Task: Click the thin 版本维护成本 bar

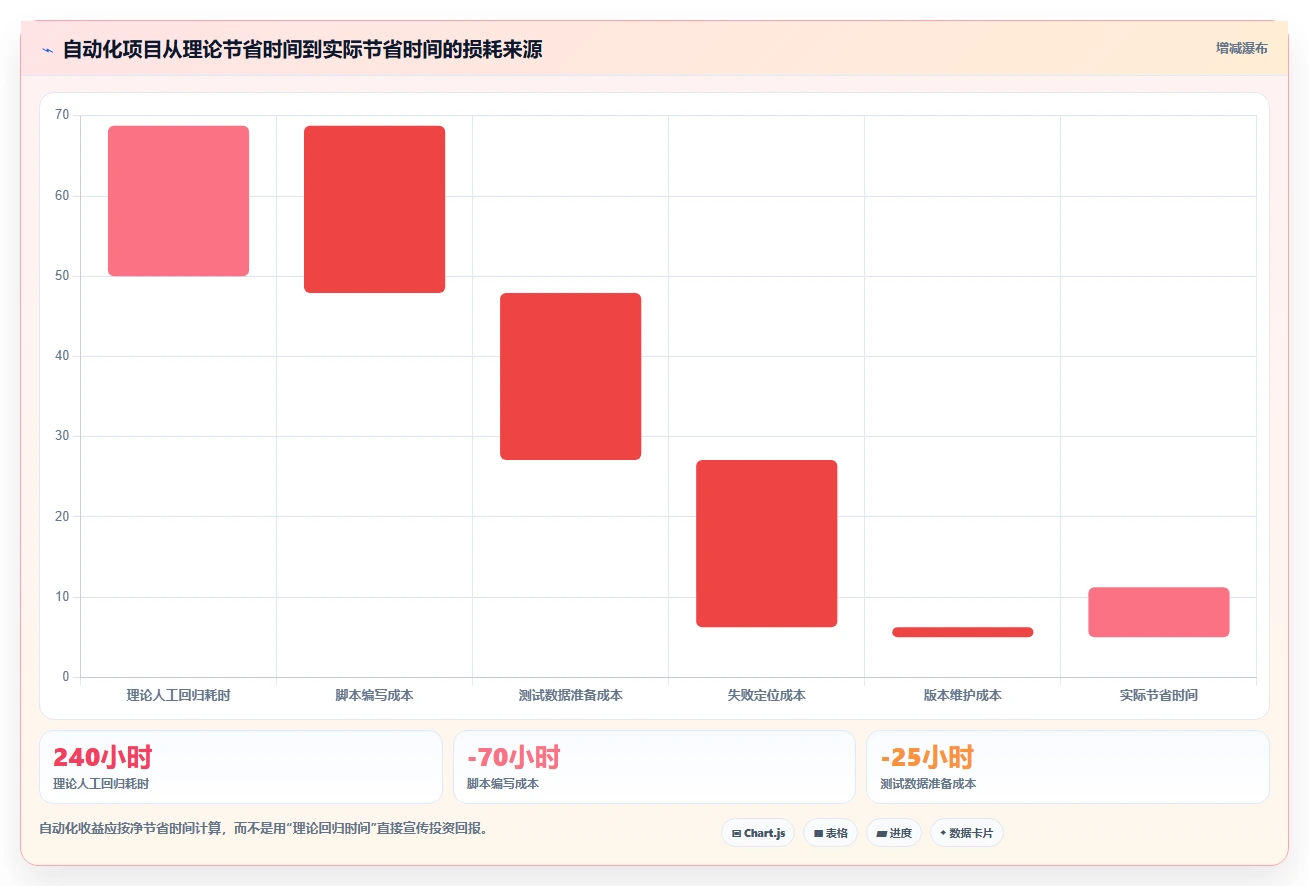Action: 962,632
